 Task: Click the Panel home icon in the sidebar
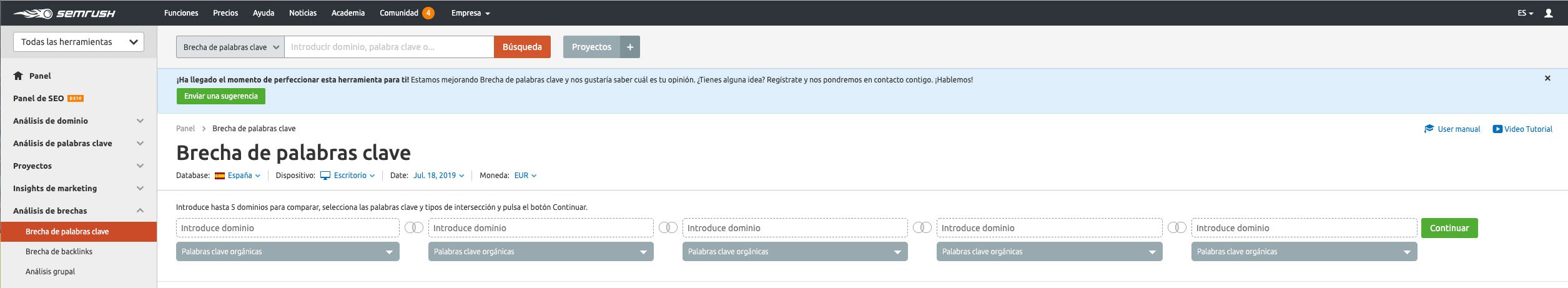click(x=18, y=76)
